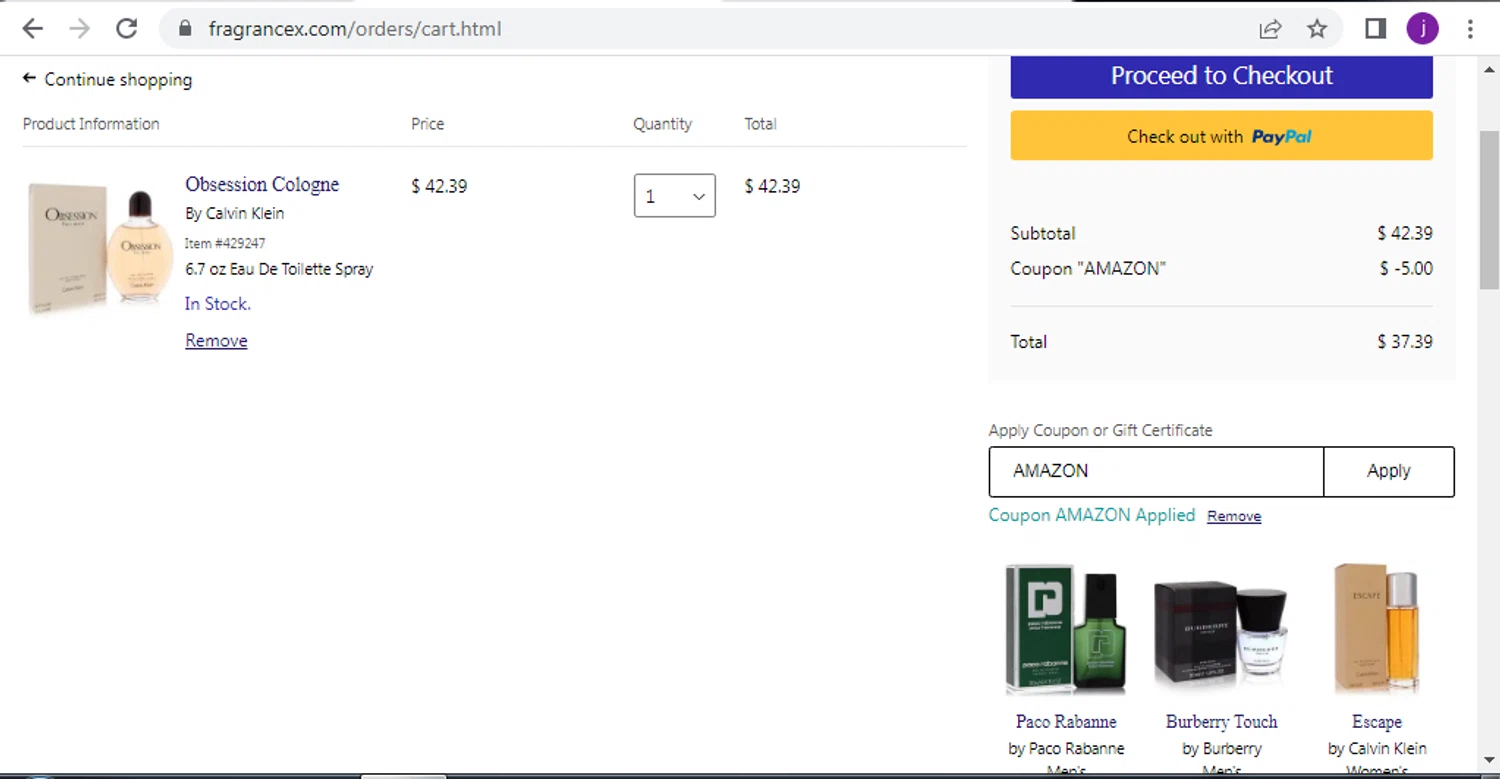Remove the applied AMAZON coupon
This screenshot has width=1500, height=779.
pos(1234,516)
